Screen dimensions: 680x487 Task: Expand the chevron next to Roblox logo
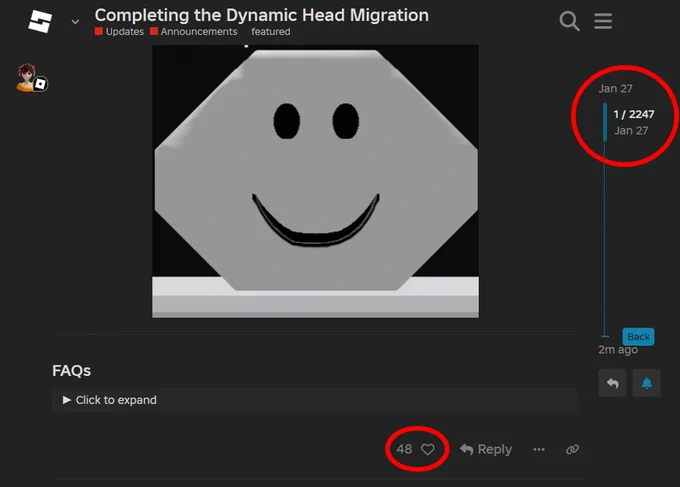click(75, 21)
